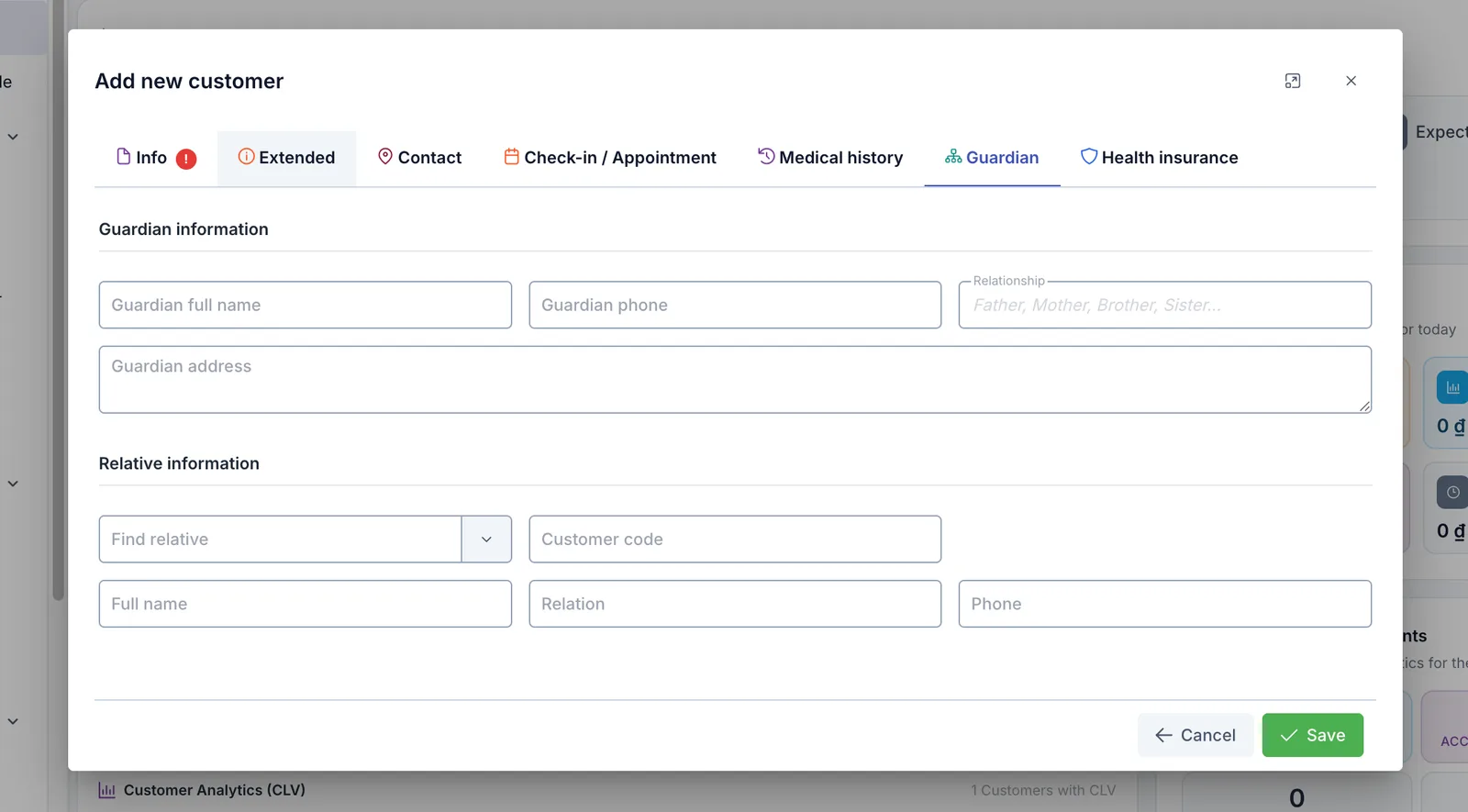Click the Relation input field

(x=735, y=604)
